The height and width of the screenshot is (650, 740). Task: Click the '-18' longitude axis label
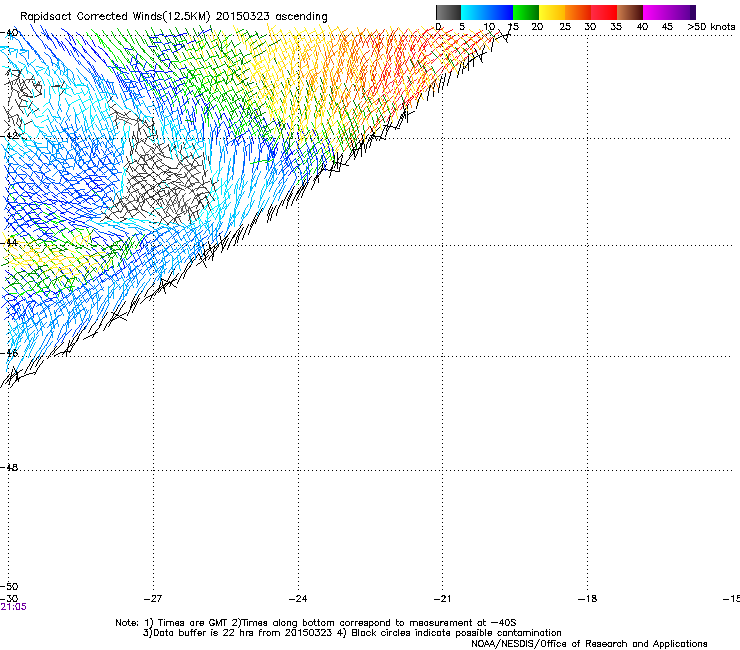click(587, 599)
